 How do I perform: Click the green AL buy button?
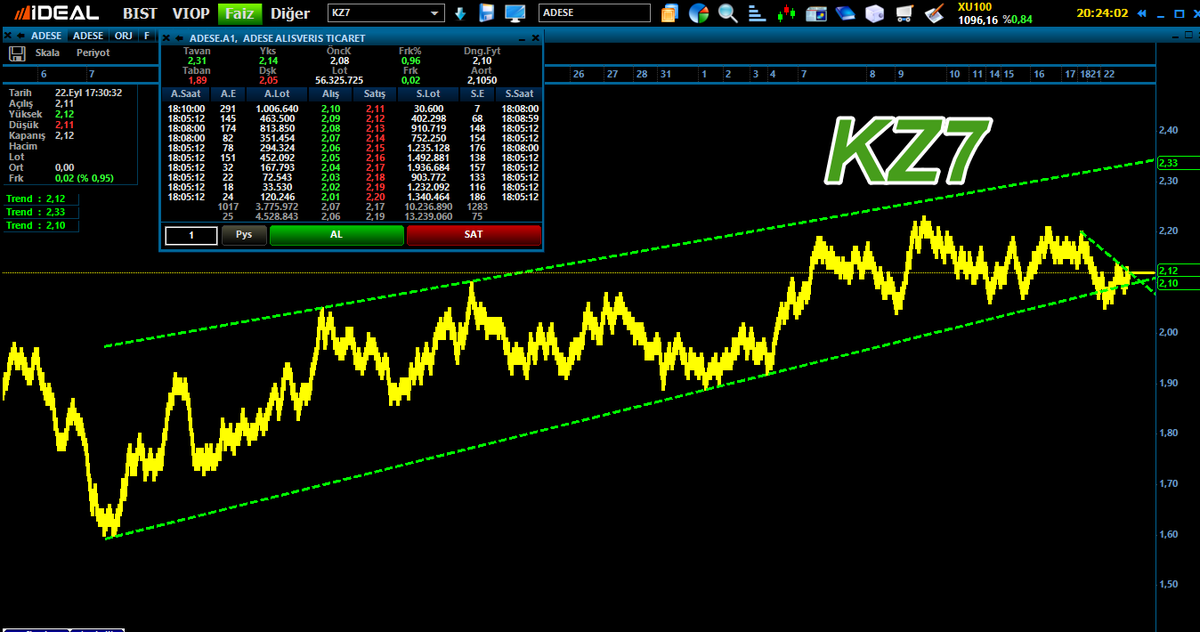[x=336, y=235]
